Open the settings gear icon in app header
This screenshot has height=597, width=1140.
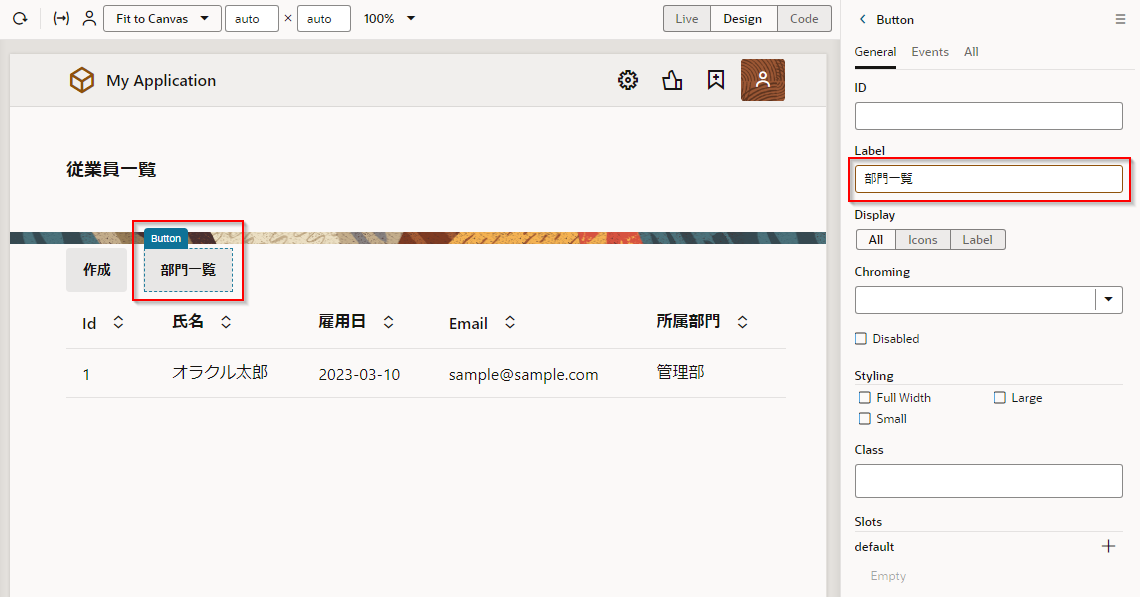[628, 81]
